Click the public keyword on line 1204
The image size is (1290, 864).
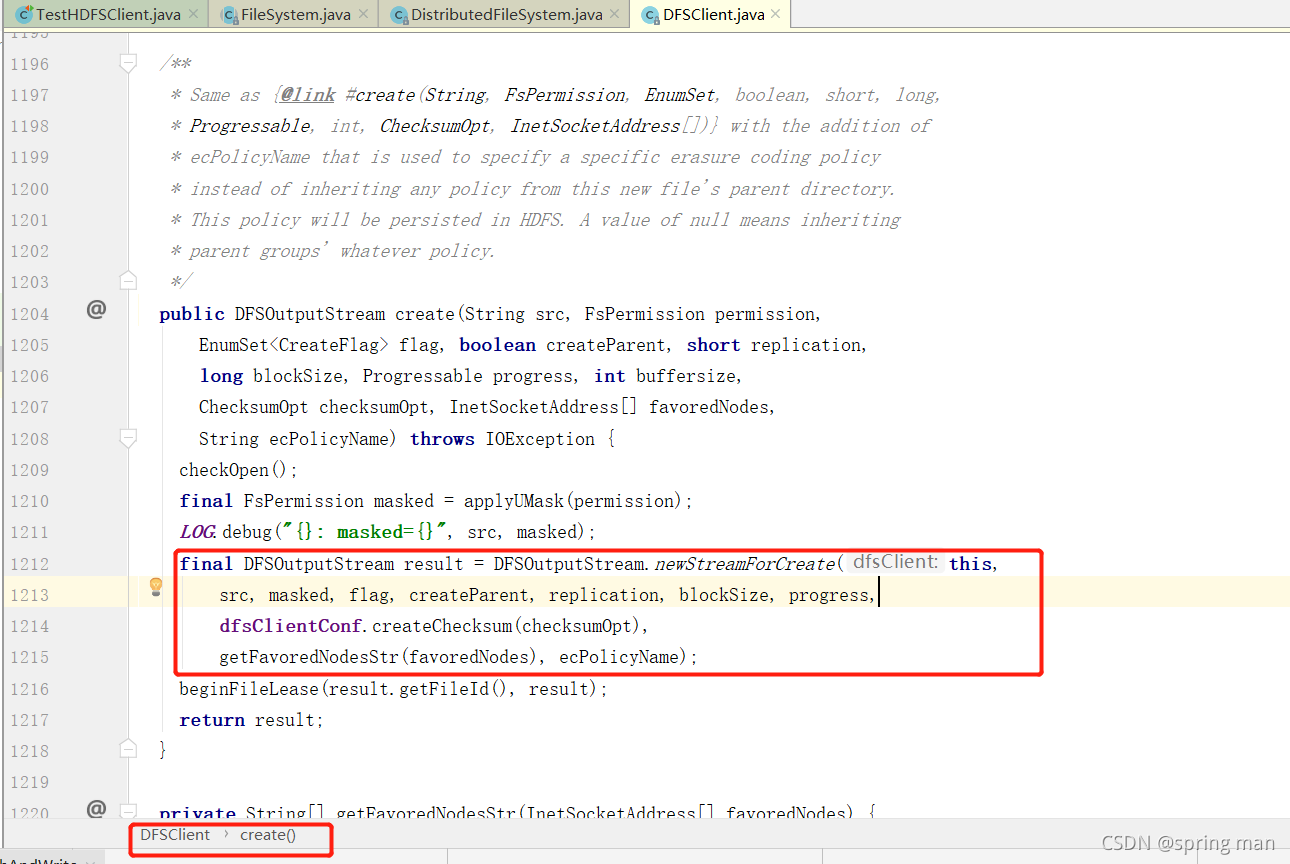[192, 314]
